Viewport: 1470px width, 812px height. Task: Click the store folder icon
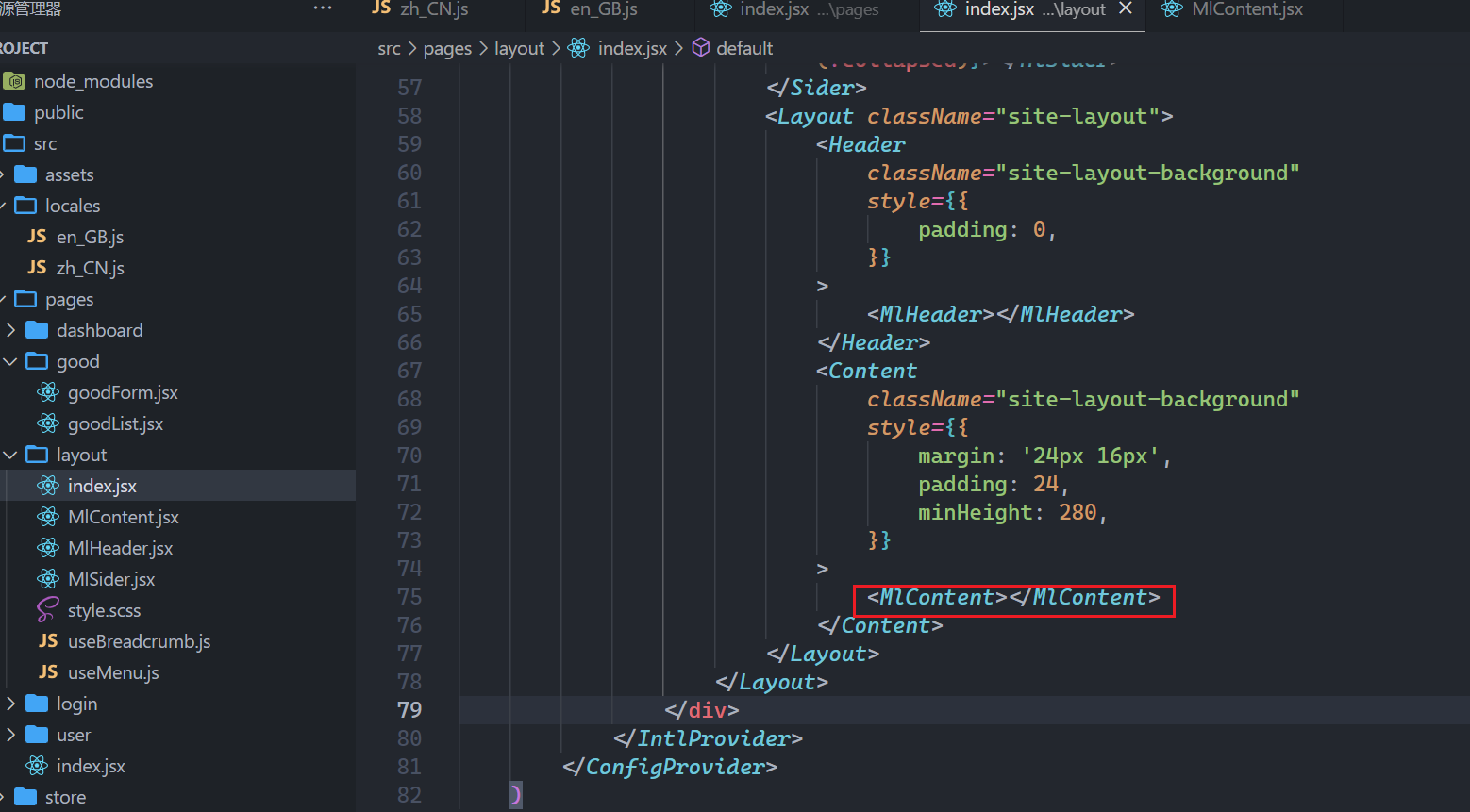coord(26,797)
